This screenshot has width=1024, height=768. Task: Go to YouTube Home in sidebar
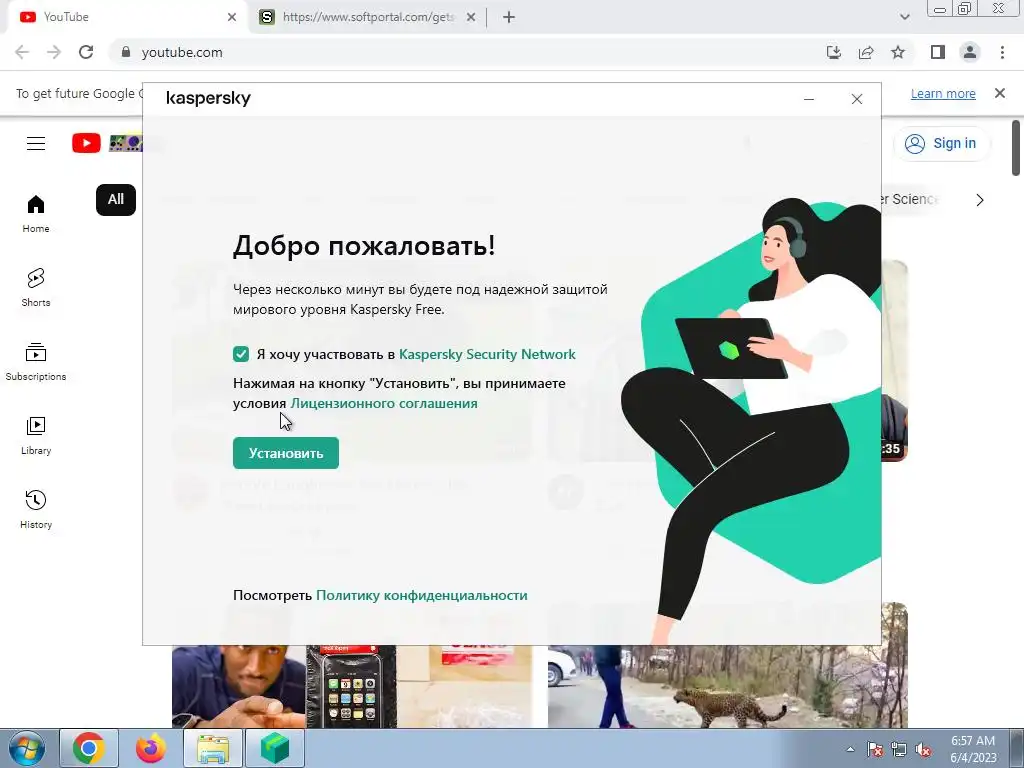(36, 214)
